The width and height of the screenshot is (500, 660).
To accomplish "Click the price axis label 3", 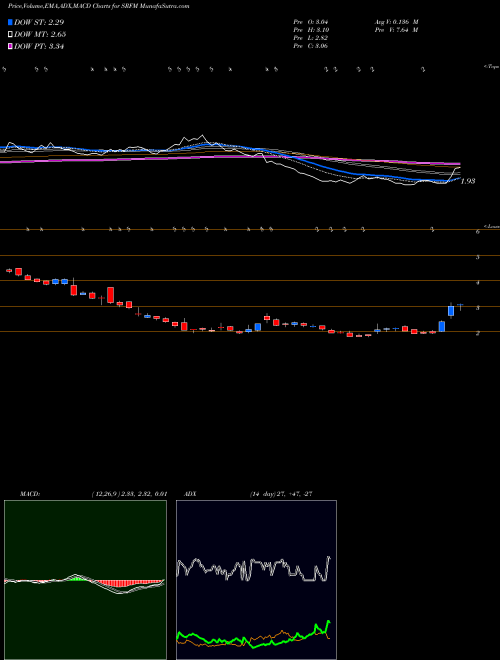I will pos(478,308).
